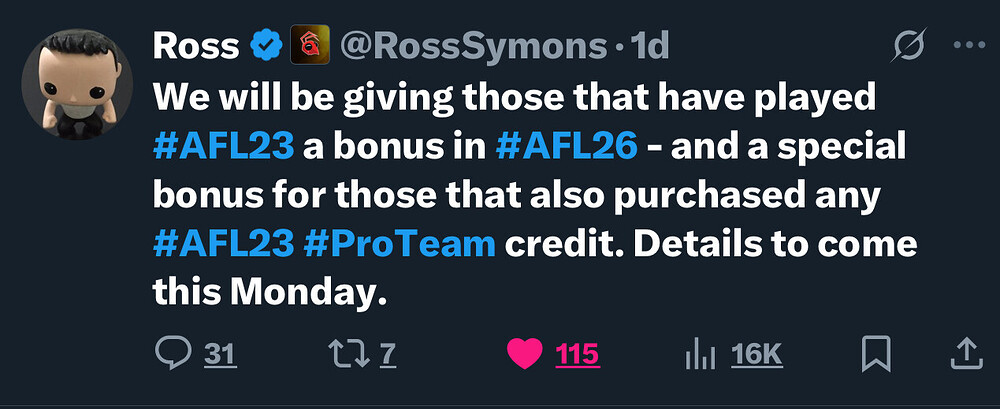Click the red affiliate badge next to Ross

point(310,45)
